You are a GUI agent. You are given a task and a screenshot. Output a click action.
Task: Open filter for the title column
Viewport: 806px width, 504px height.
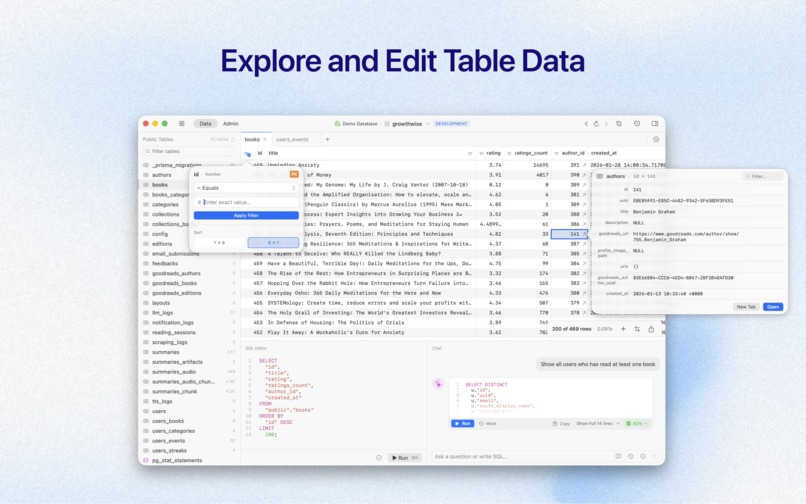pyautogui.click(x=469, y=153)
